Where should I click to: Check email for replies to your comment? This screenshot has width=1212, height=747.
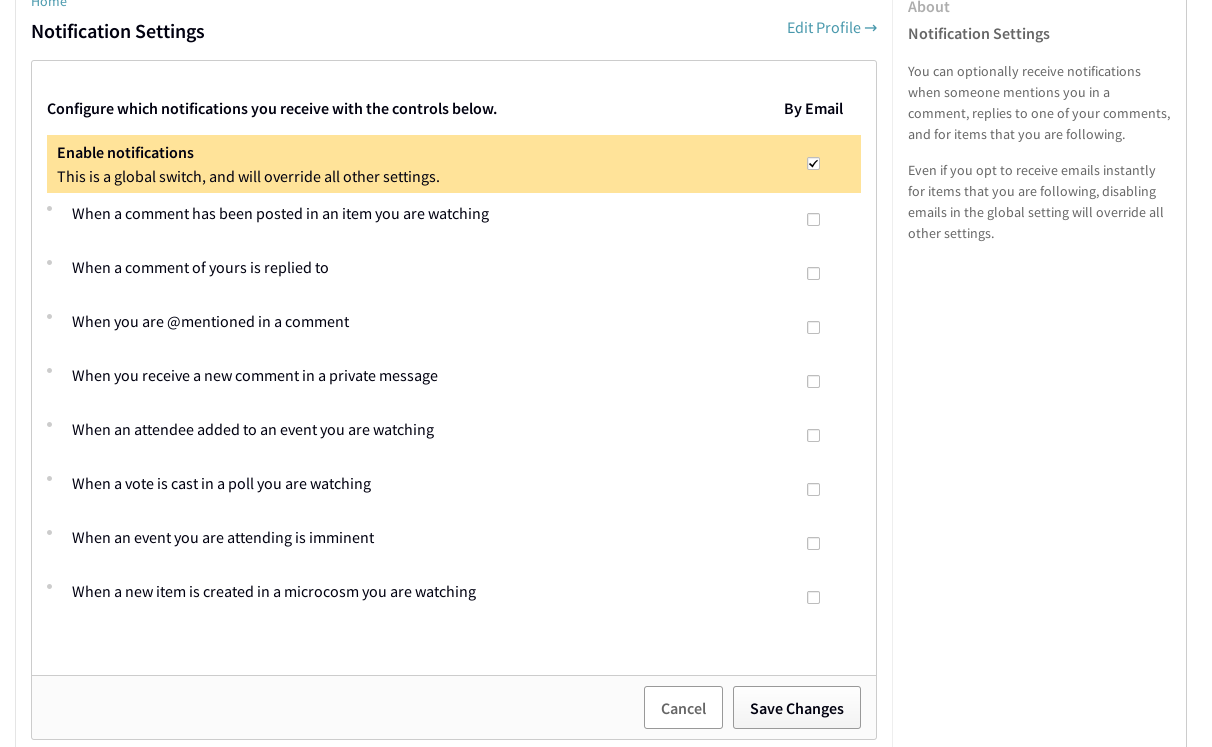813,273
